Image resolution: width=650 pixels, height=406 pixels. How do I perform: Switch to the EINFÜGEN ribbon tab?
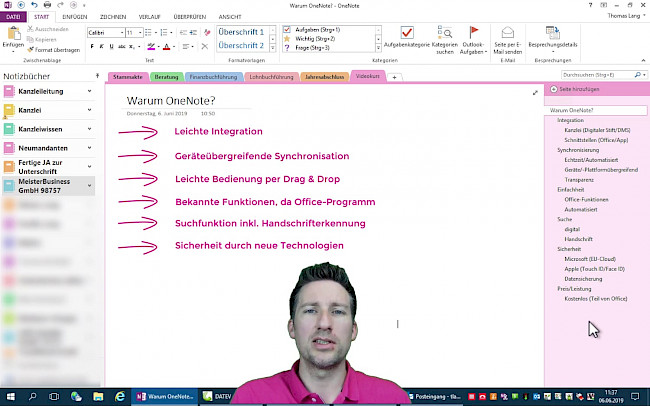(75, 17)
